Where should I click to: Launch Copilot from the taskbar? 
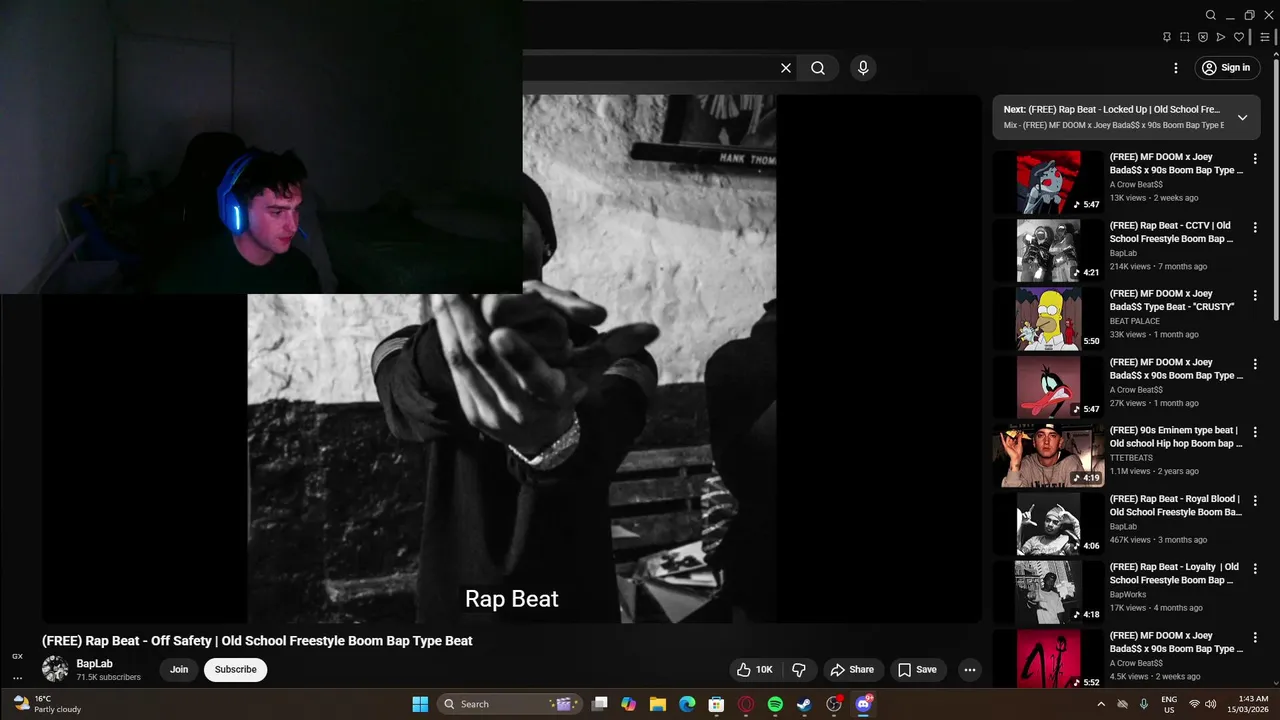[x=628, y=704]
